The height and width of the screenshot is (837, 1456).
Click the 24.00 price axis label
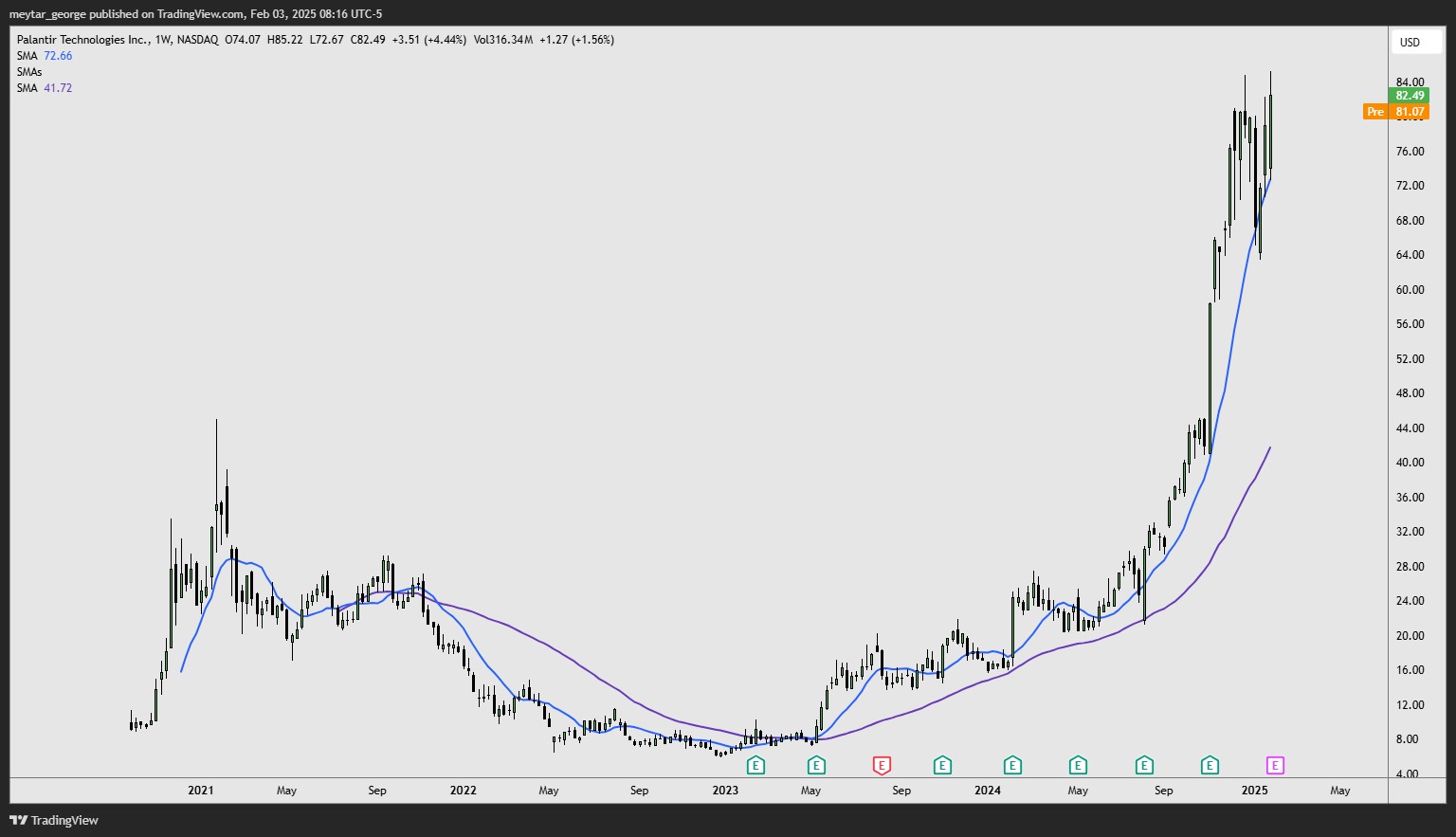[1410, 601]
